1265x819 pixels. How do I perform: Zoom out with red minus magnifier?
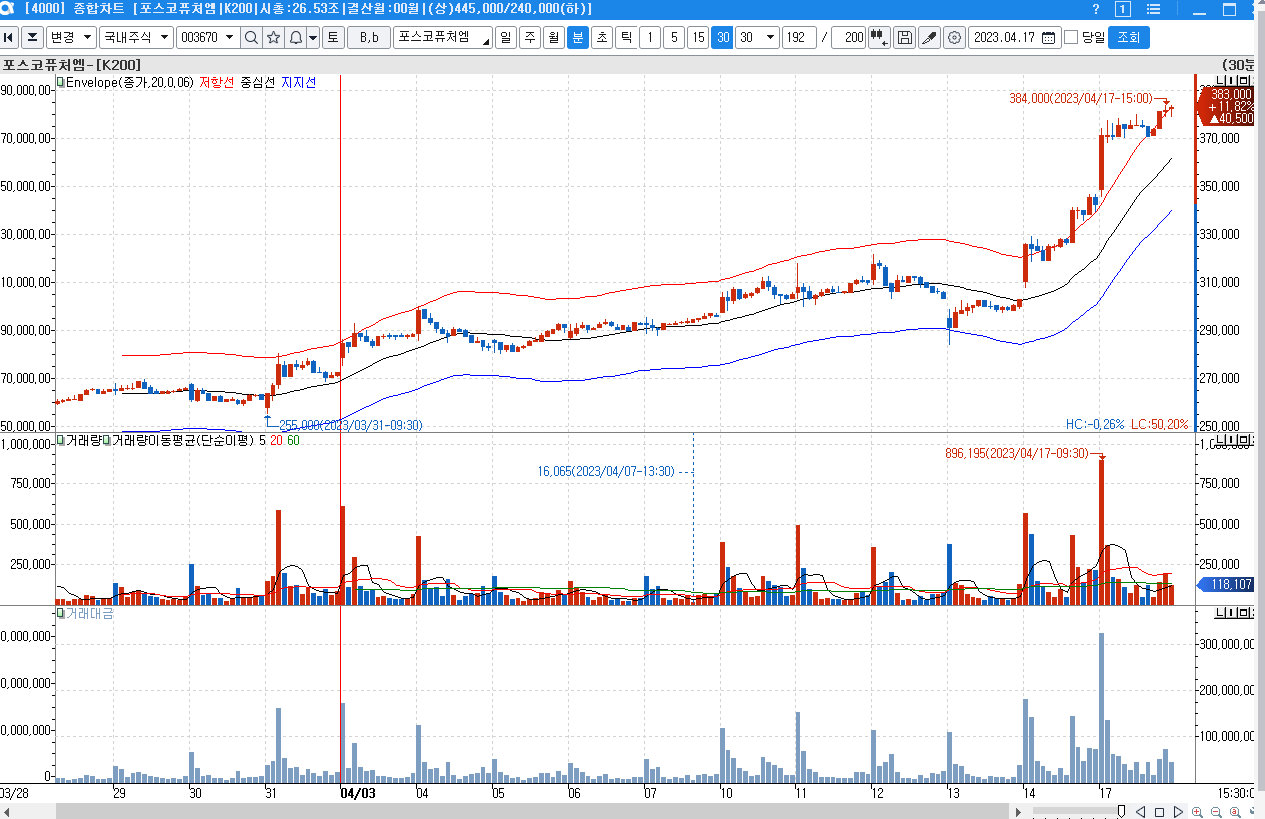(x=1217, y=811)
